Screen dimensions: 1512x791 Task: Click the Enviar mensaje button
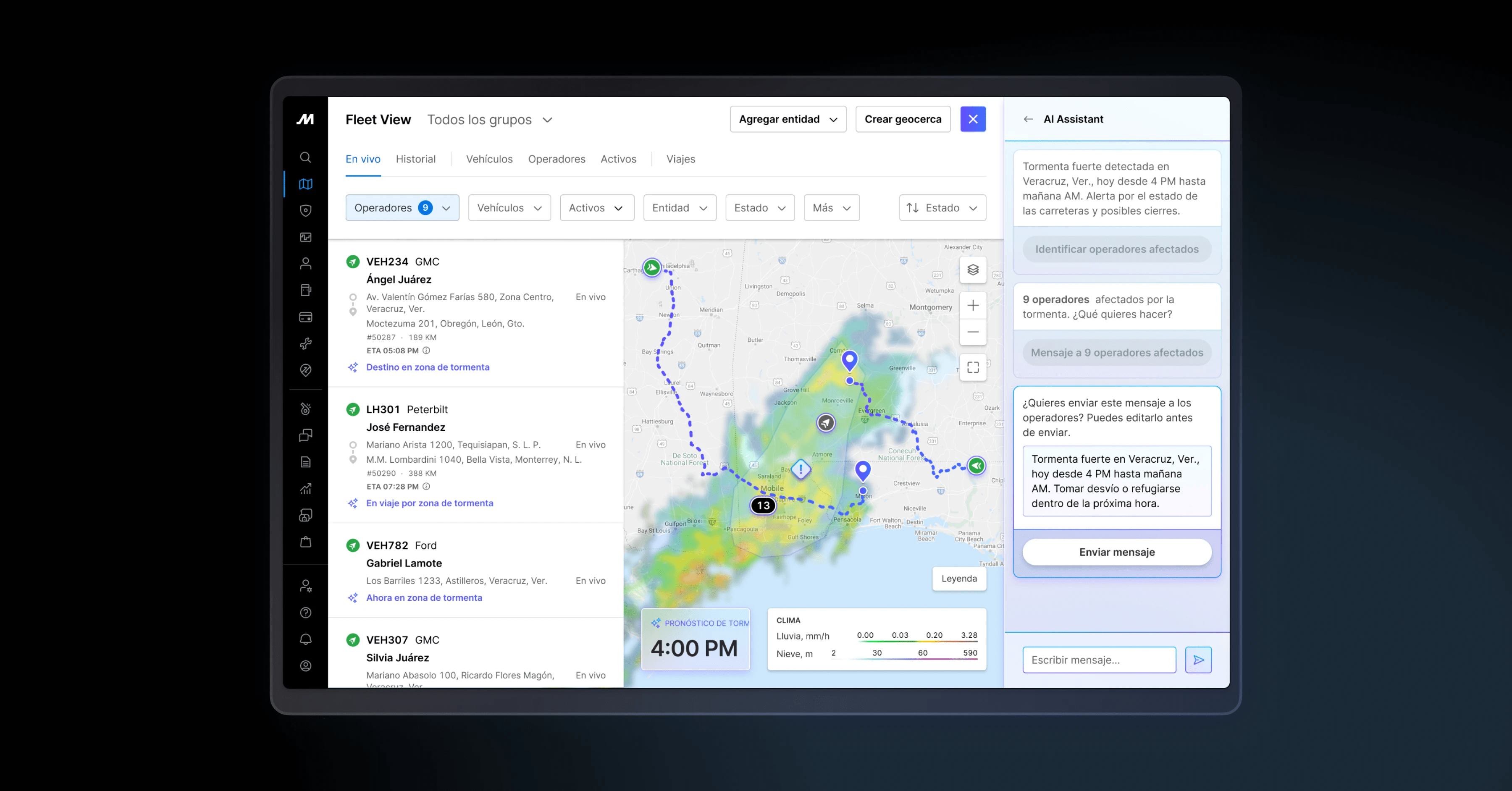point(1116,552)
